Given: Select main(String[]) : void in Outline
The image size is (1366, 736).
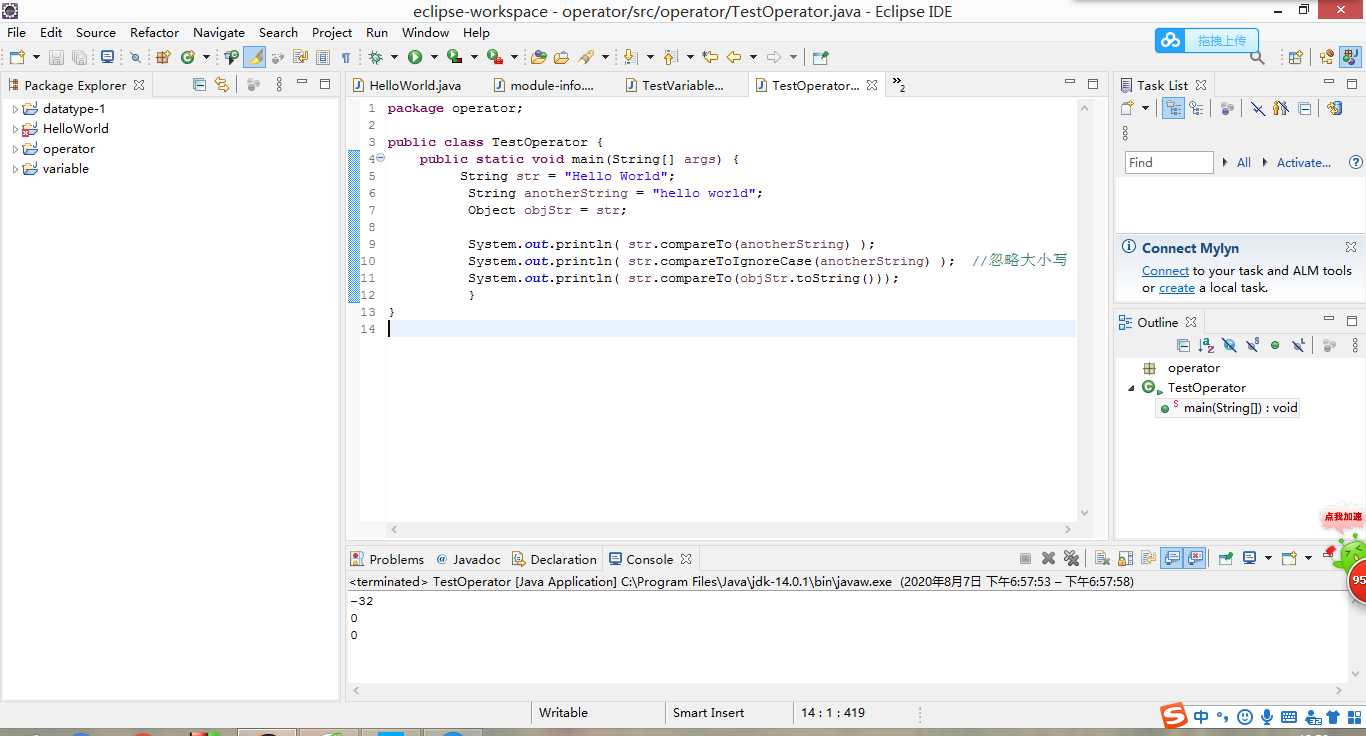Looking at the screenshot, I should (1230, 408).
